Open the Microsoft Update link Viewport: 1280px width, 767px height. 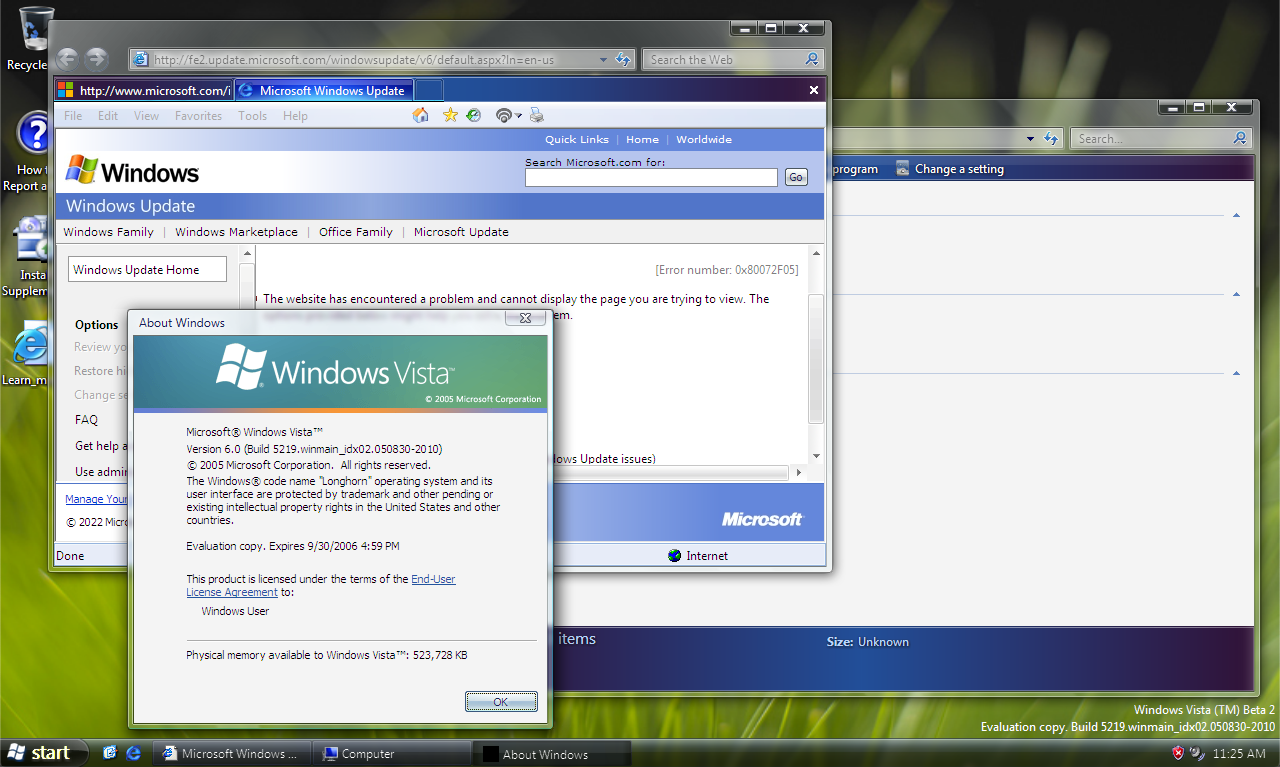[x=461, y=232]
